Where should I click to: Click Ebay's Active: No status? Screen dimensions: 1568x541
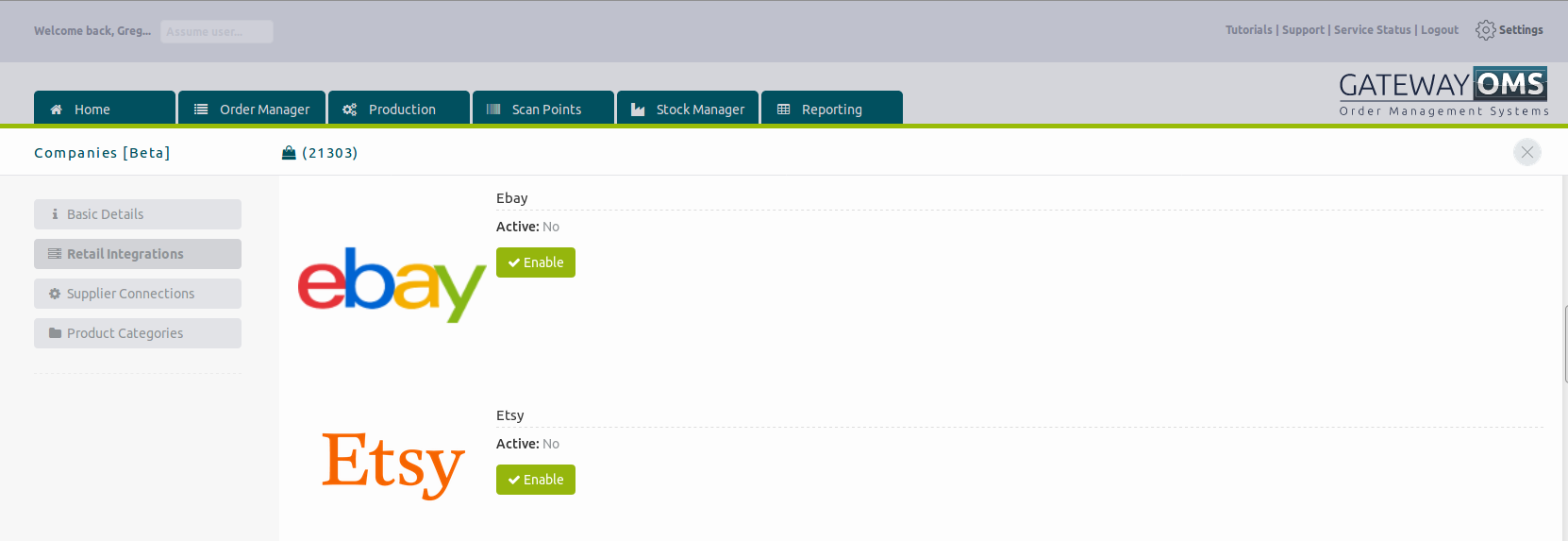click(528, 227)
